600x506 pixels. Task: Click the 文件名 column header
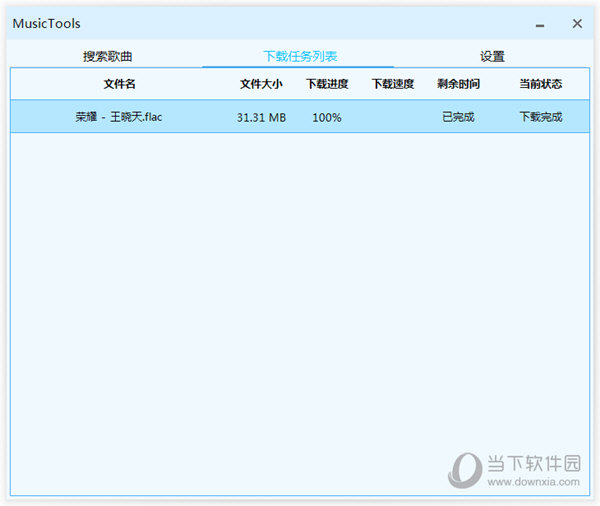(119, 84)
